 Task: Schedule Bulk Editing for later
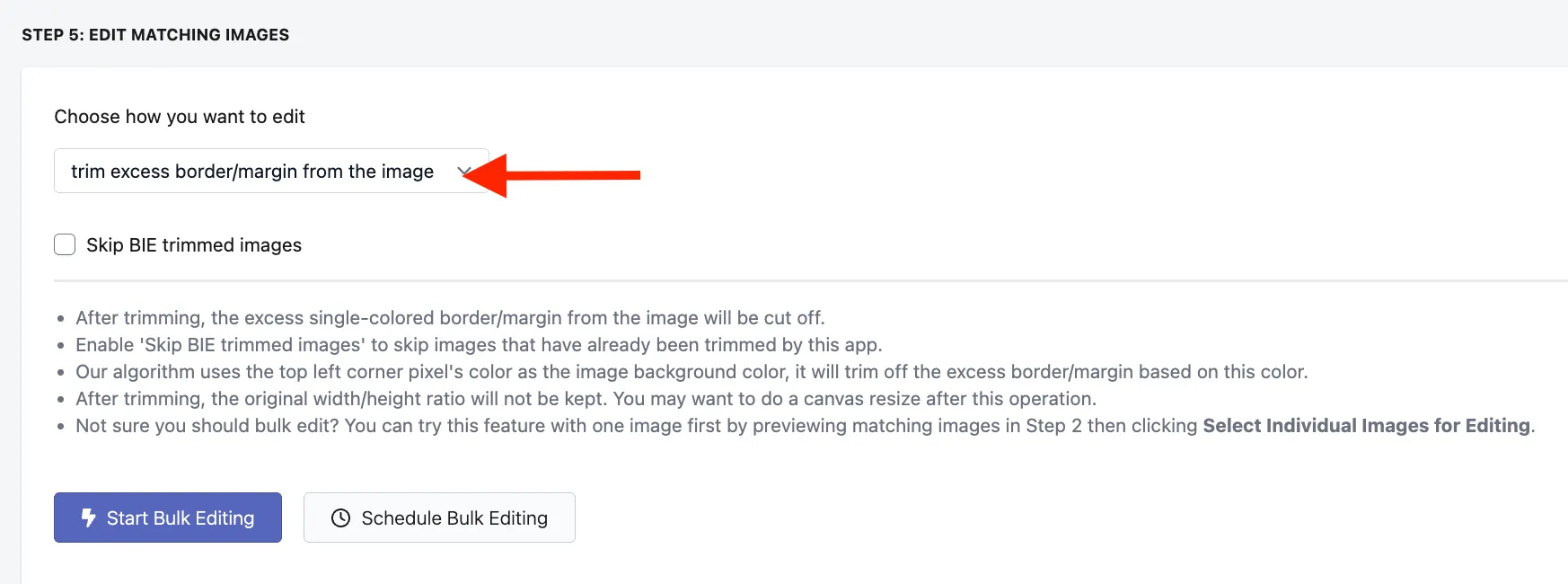point(439,518)
